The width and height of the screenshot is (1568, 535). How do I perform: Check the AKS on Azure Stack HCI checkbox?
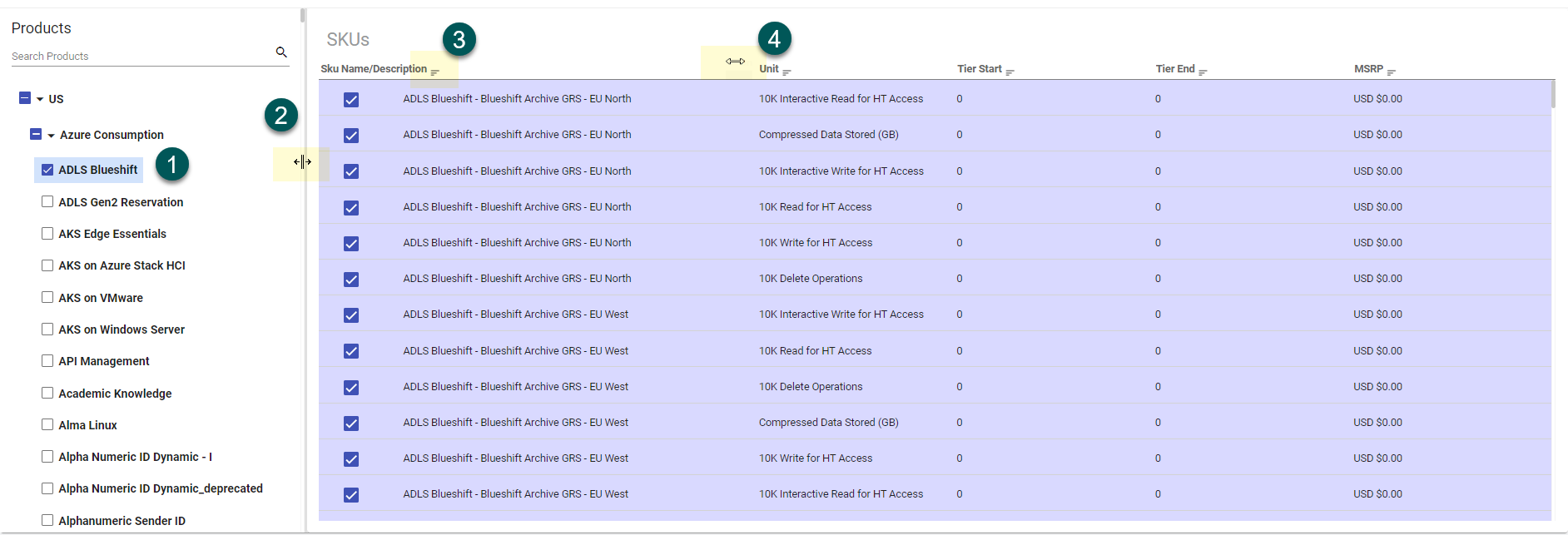tap(47, 265)
